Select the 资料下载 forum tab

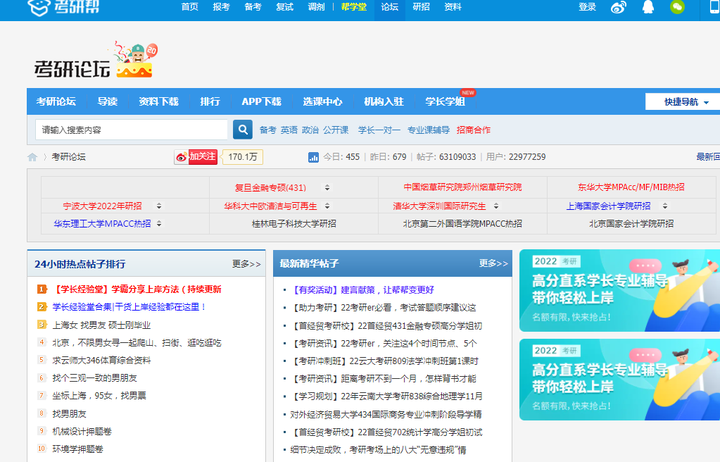click(158, 101)
